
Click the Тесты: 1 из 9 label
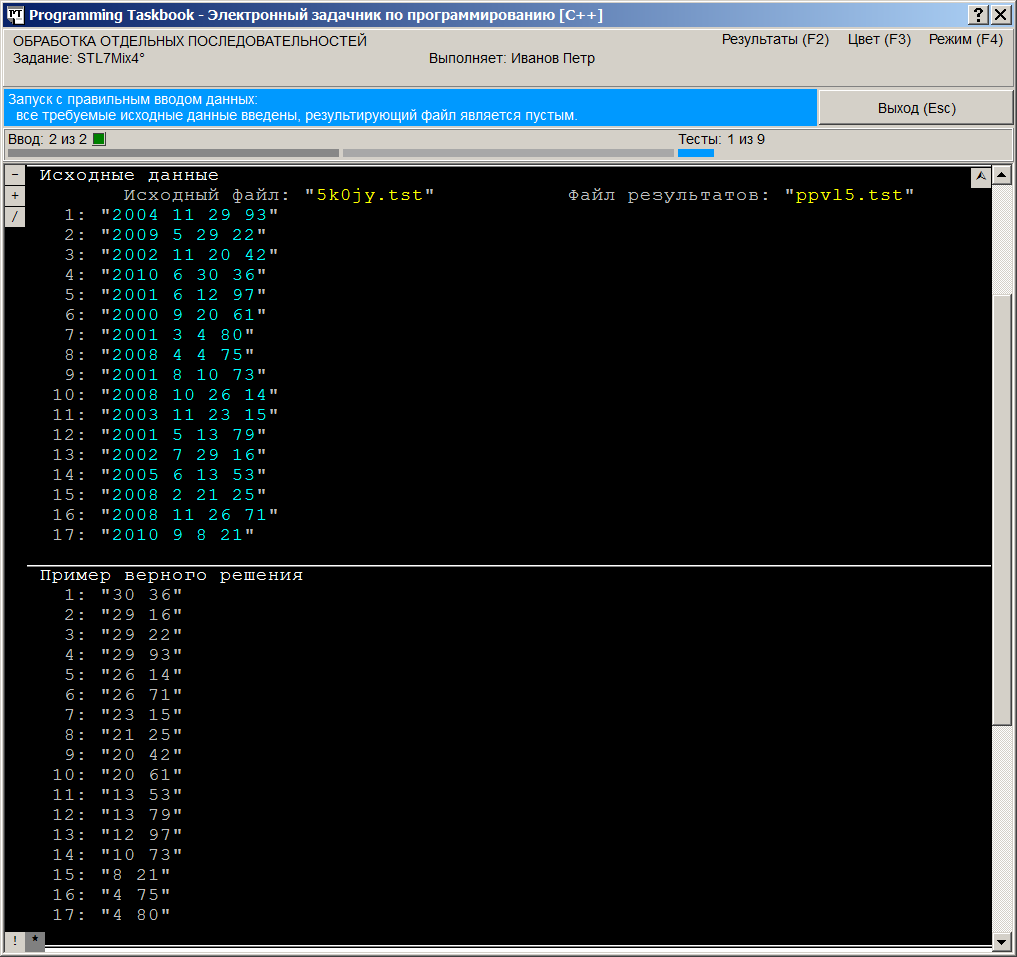coord(721,139)
